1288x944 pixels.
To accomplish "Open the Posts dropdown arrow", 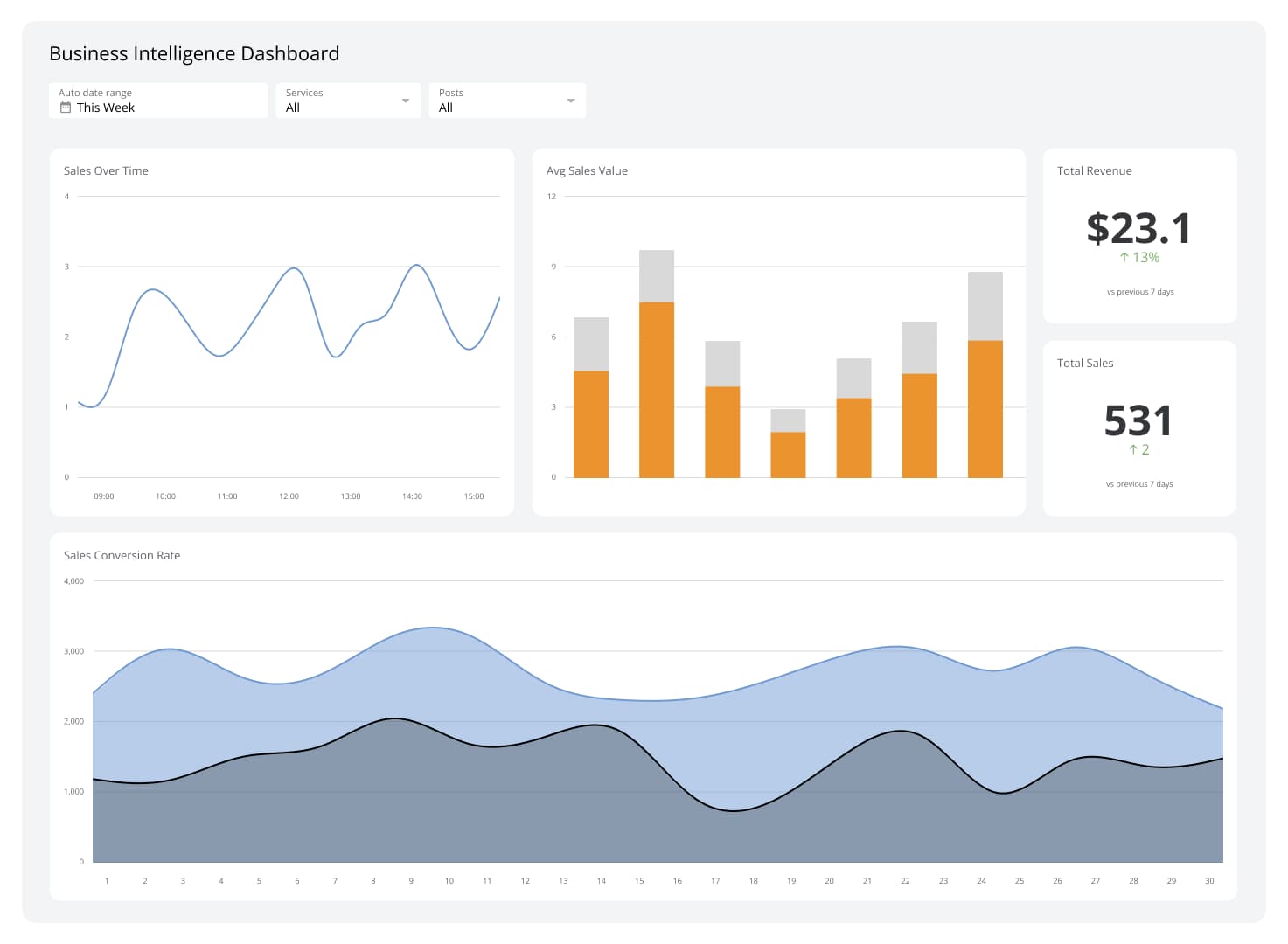I will pyautogui.click(x=569, y=100).
